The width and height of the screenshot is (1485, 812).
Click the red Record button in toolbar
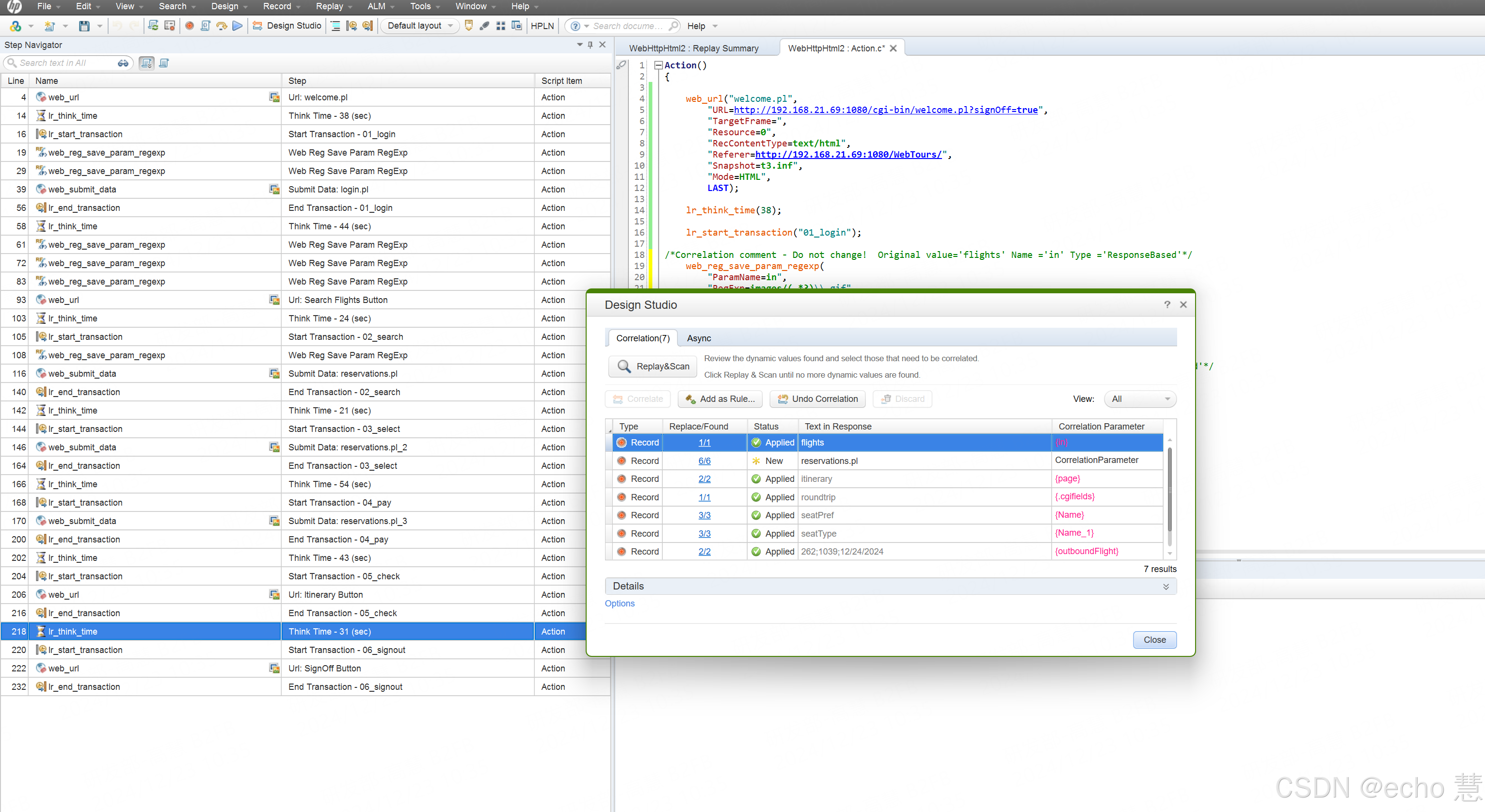click(x=189, y=25)
